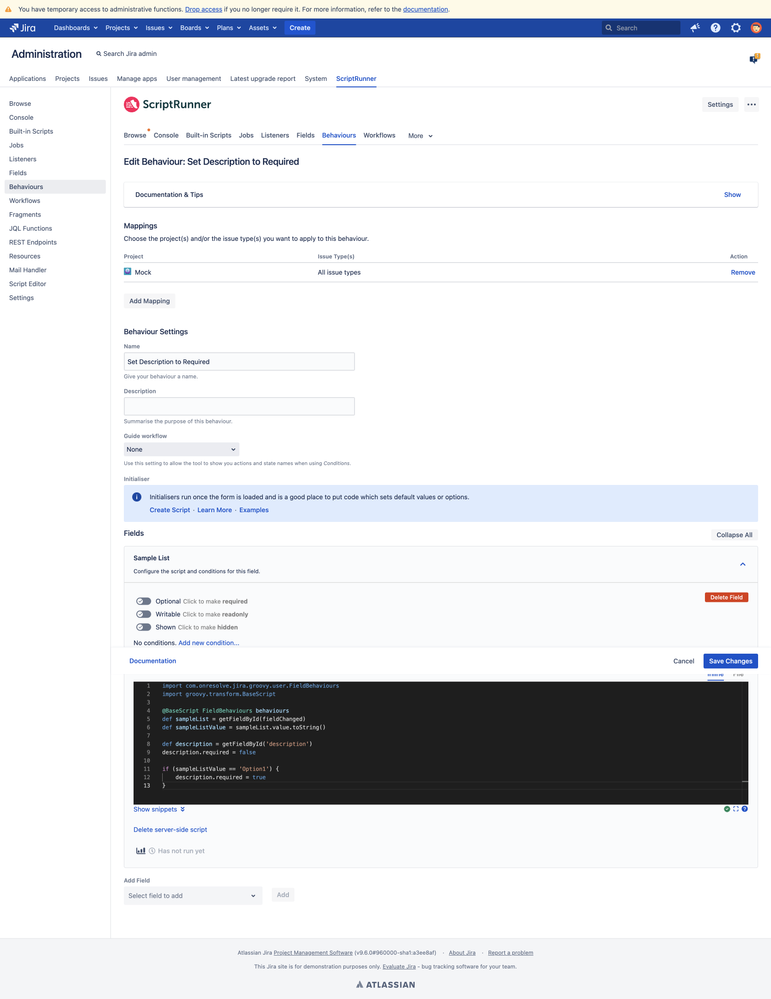Select the System admin tab
Screen dimensions: 771x999
click(315, 78)
